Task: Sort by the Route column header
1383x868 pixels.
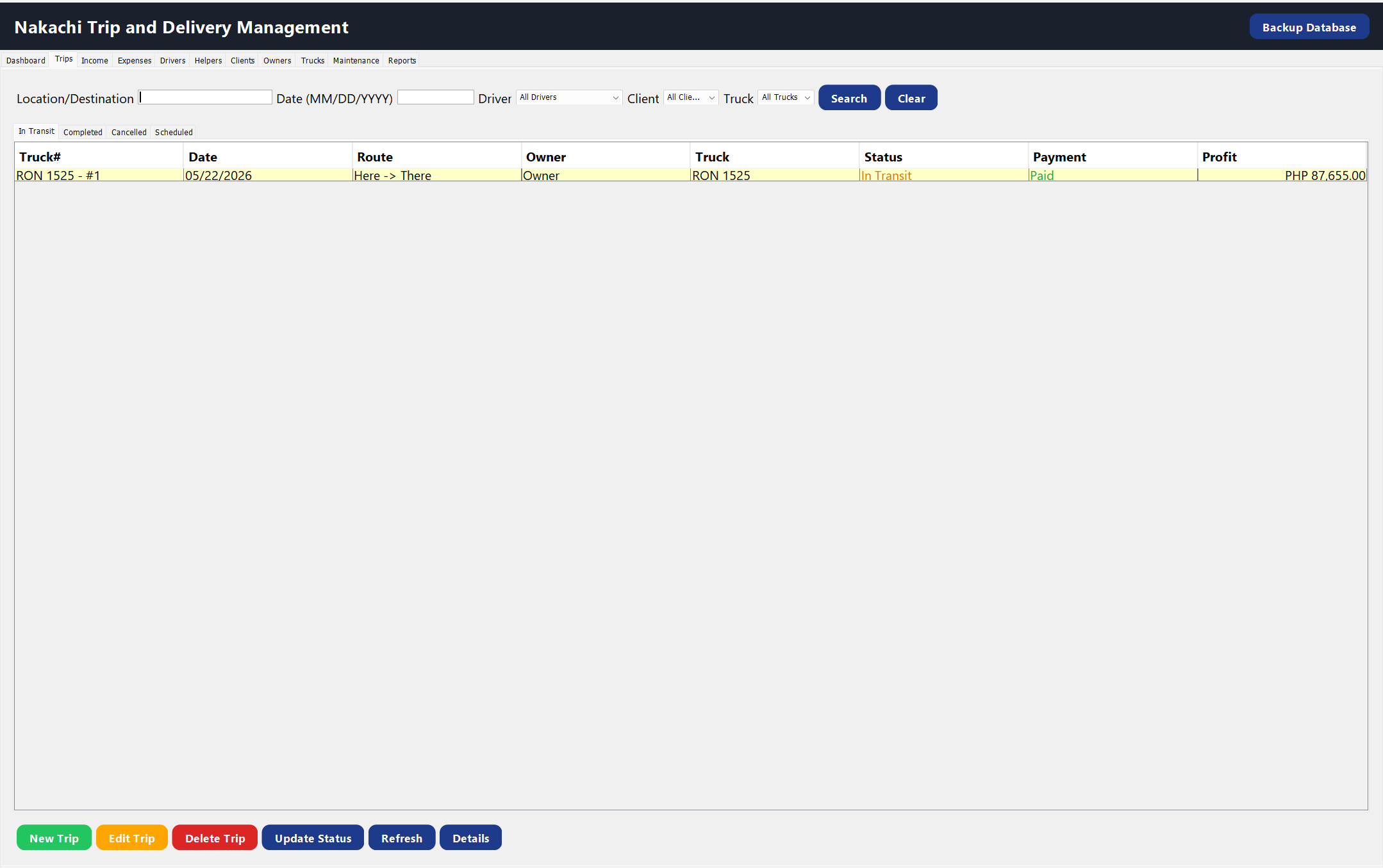Action: point(437,157)
